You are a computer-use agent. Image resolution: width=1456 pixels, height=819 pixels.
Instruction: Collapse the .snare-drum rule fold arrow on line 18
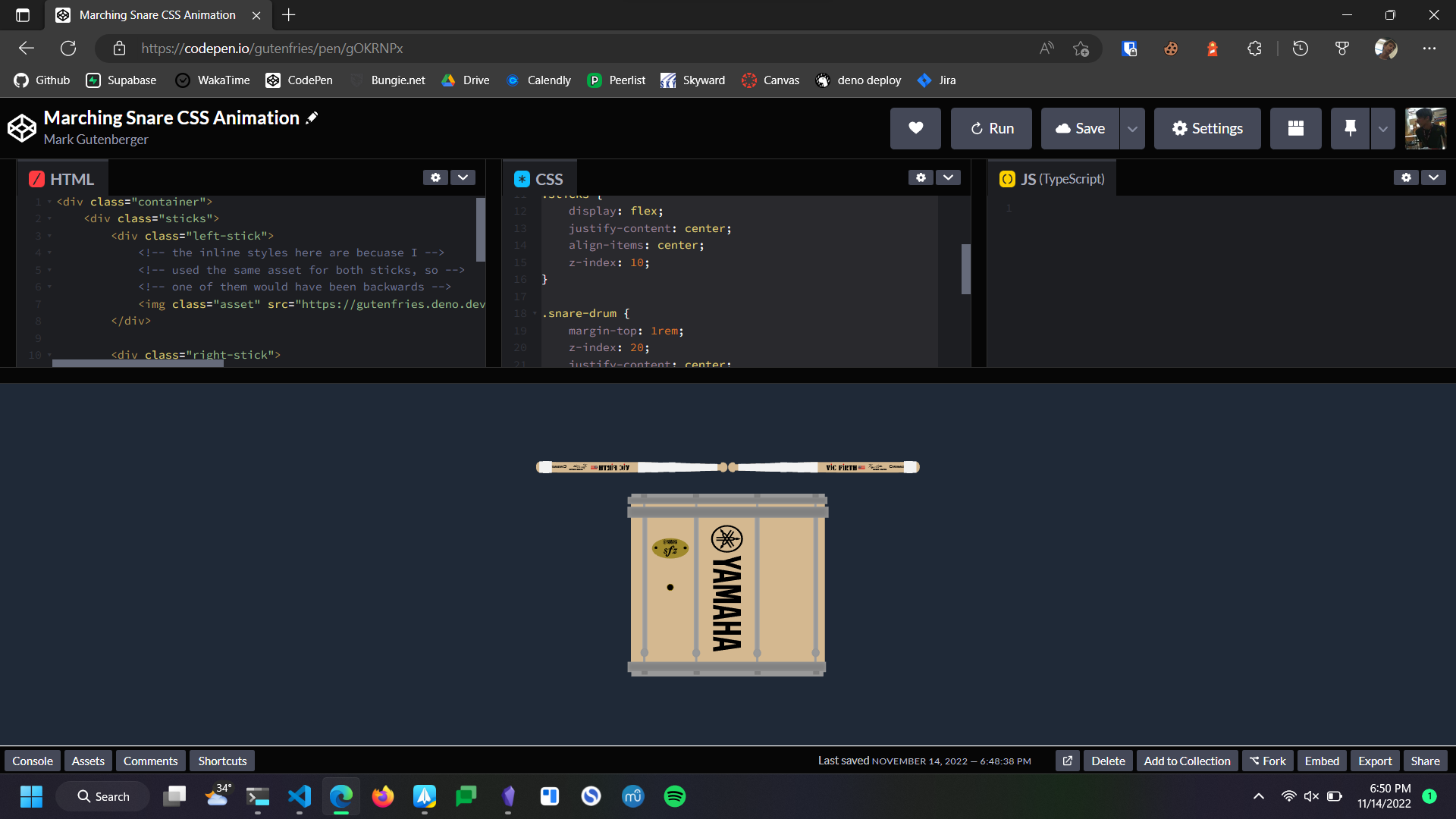click(535, 313)
